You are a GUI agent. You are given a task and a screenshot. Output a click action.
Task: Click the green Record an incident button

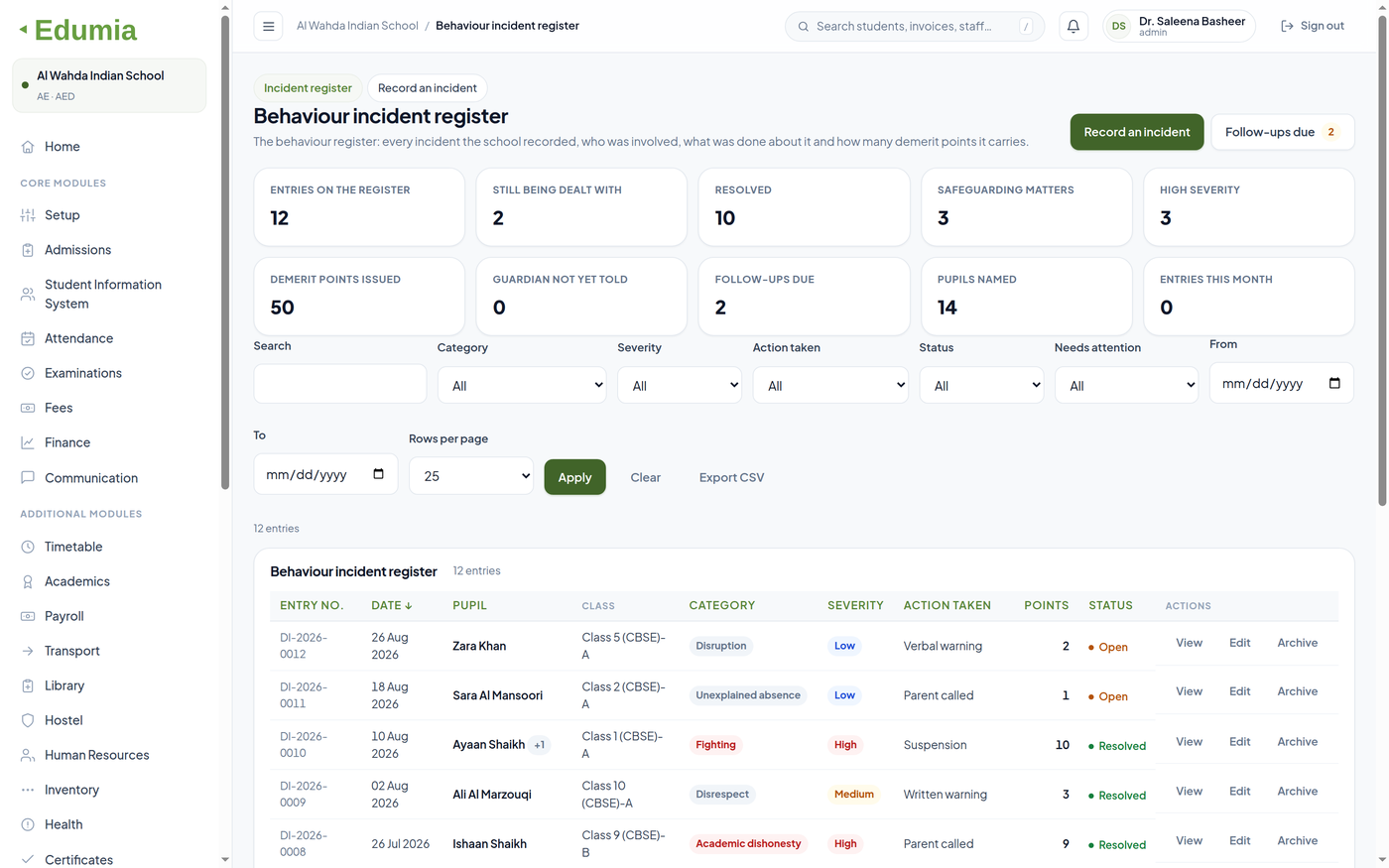[1137, 132]
